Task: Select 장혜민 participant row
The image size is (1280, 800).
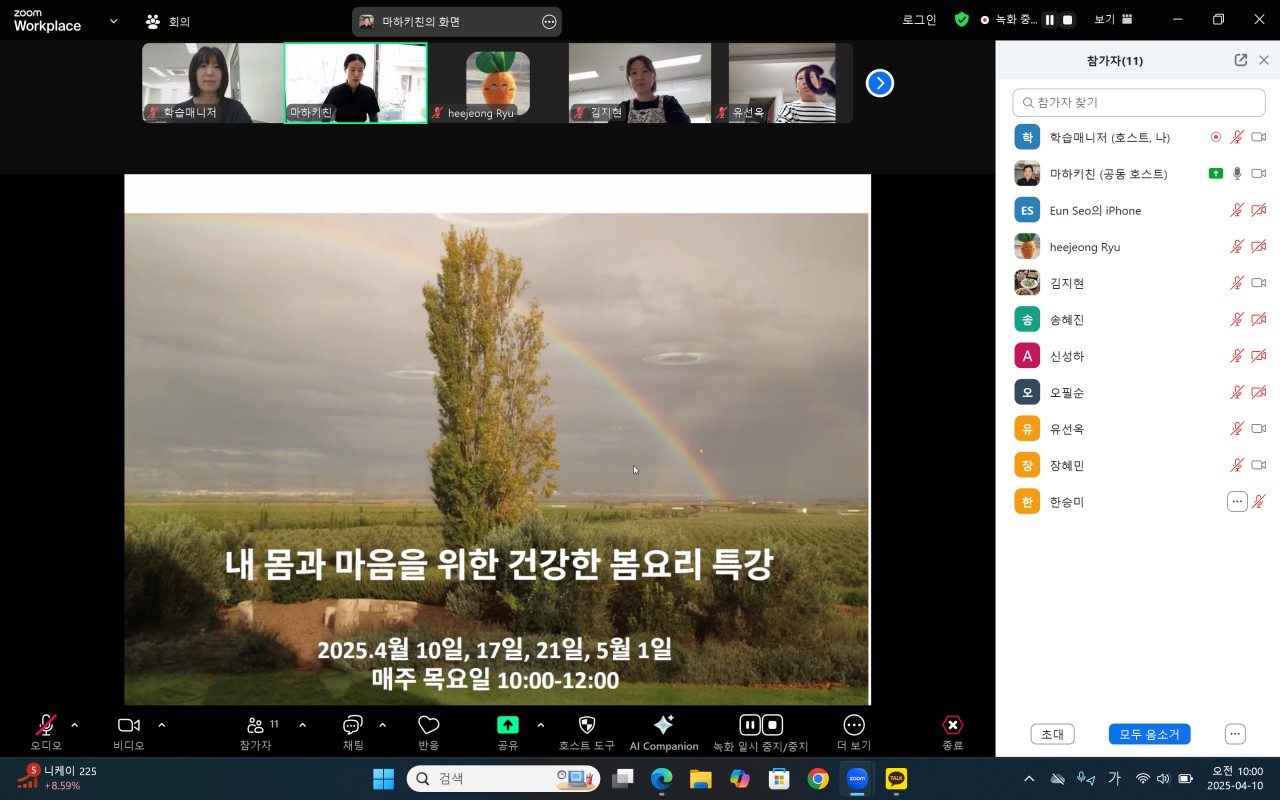Action: pyautogui.click(x=1139, y=465)
